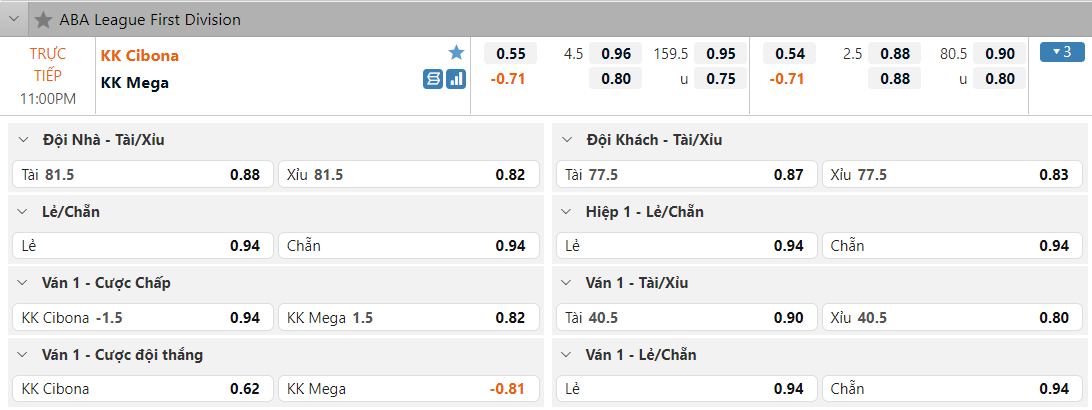Favorite the ABA League First Division star
The height and width of the screenshot is (410, 1092).
43,20
